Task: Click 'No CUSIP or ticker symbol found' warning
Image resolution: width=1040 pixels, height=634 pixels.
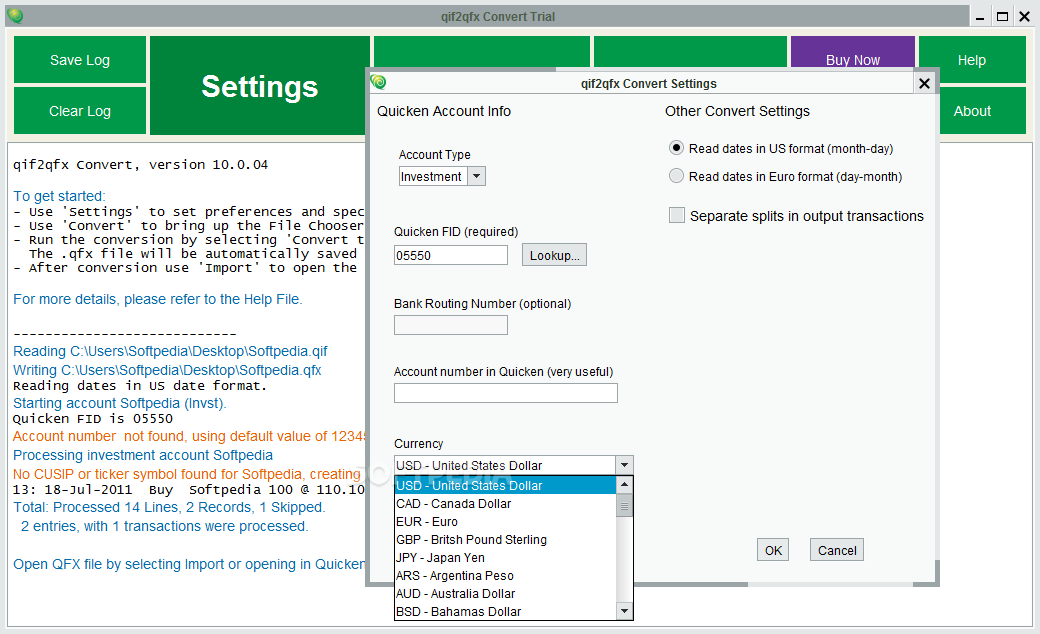Action: click(187, 474)
